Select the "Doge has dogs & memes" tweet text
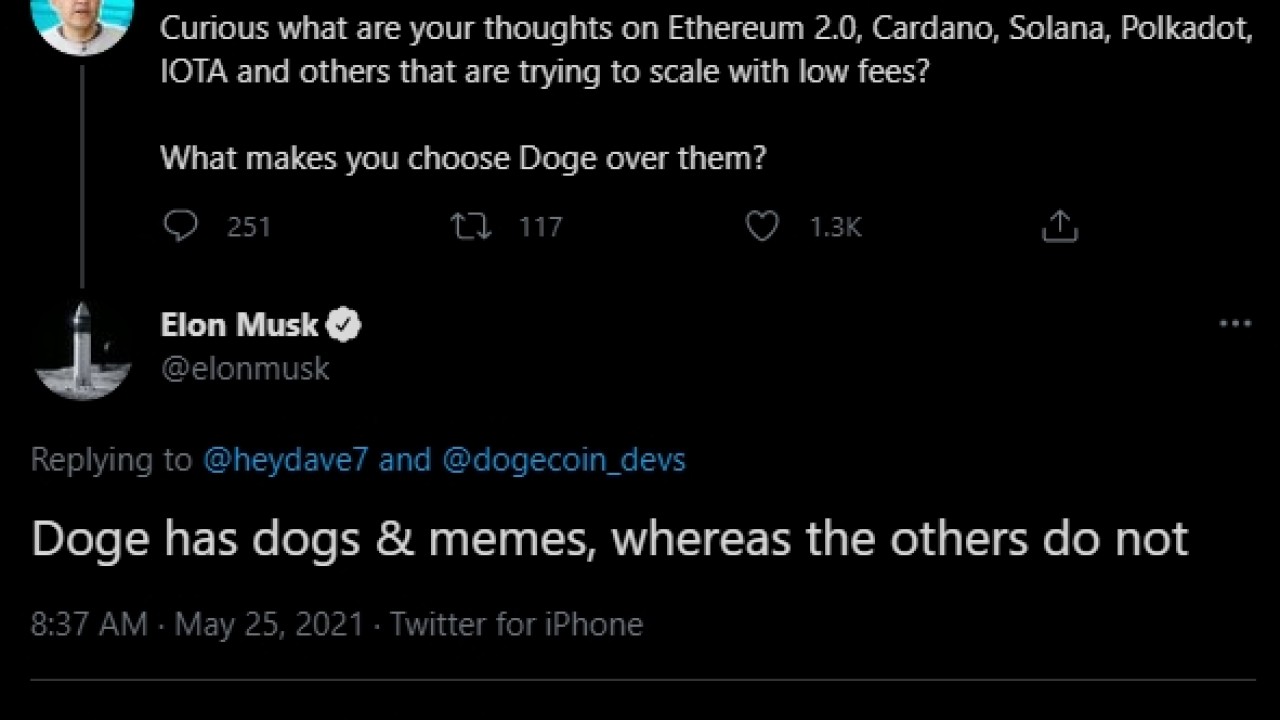 (609, 539)
